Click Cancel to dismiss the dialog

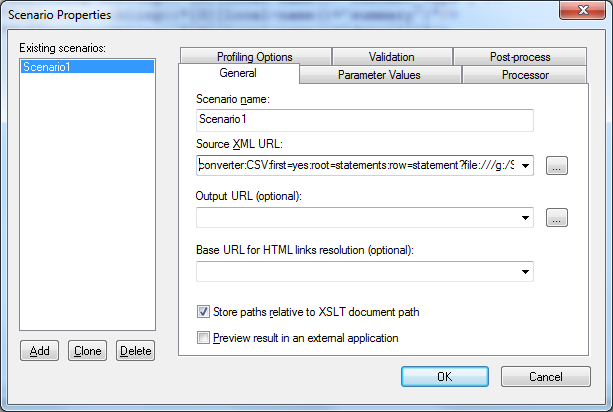pos(545,376)
